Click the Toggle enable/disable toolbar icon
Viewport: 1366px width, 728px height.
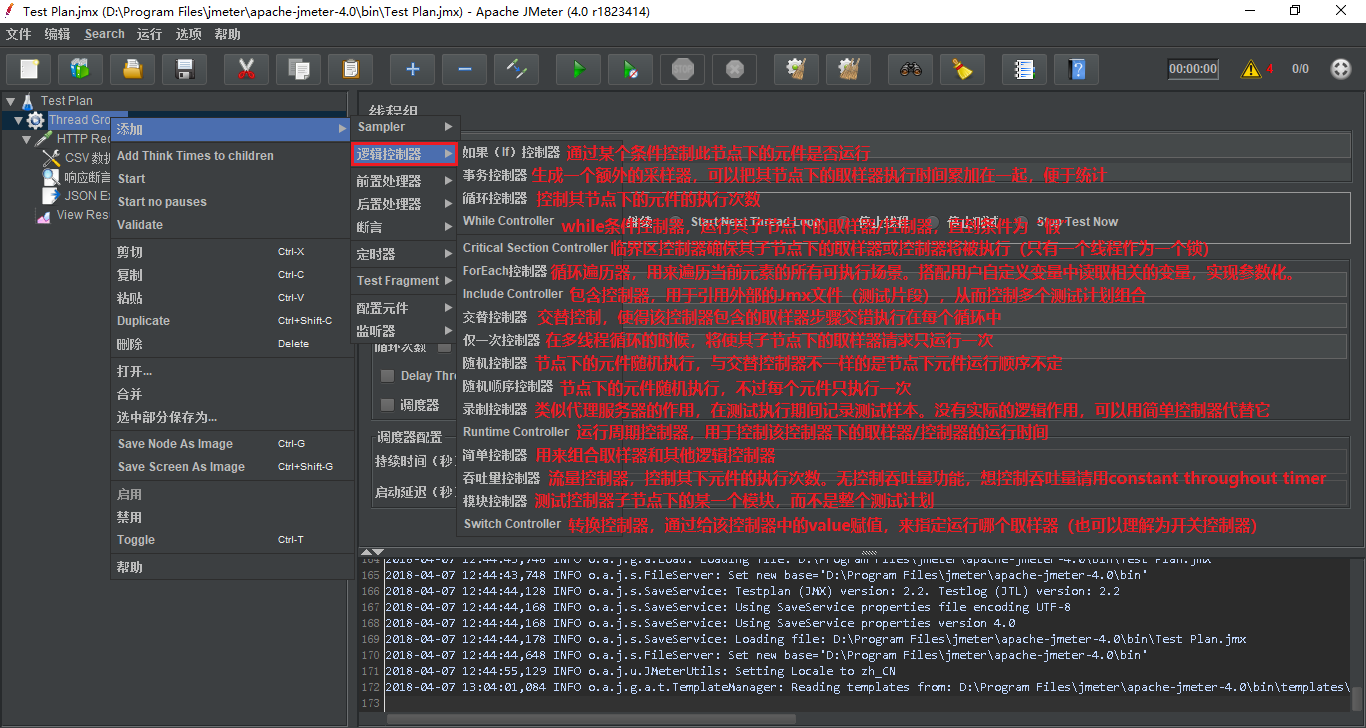516,69
